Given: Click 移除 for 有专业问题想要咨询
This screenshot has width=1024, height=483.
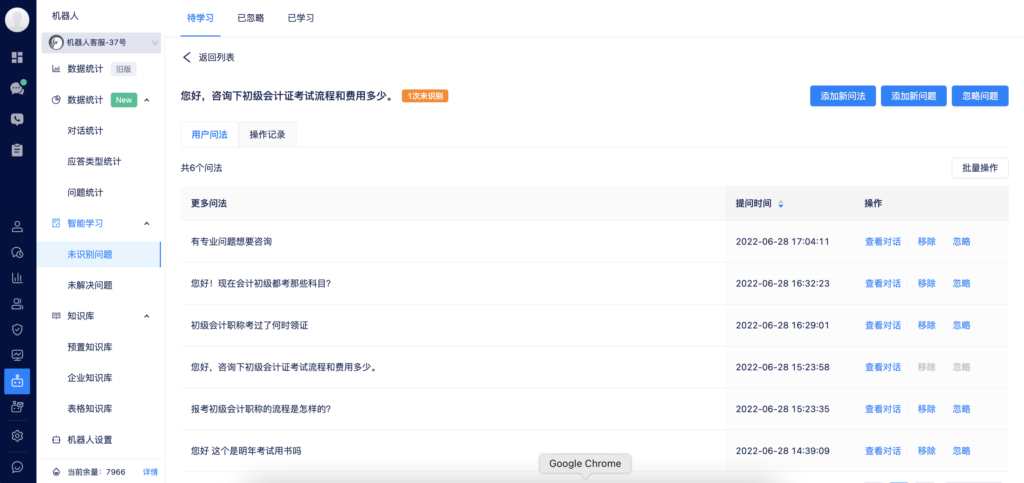Looking at the screenshot, I should (x=926, y=242).
